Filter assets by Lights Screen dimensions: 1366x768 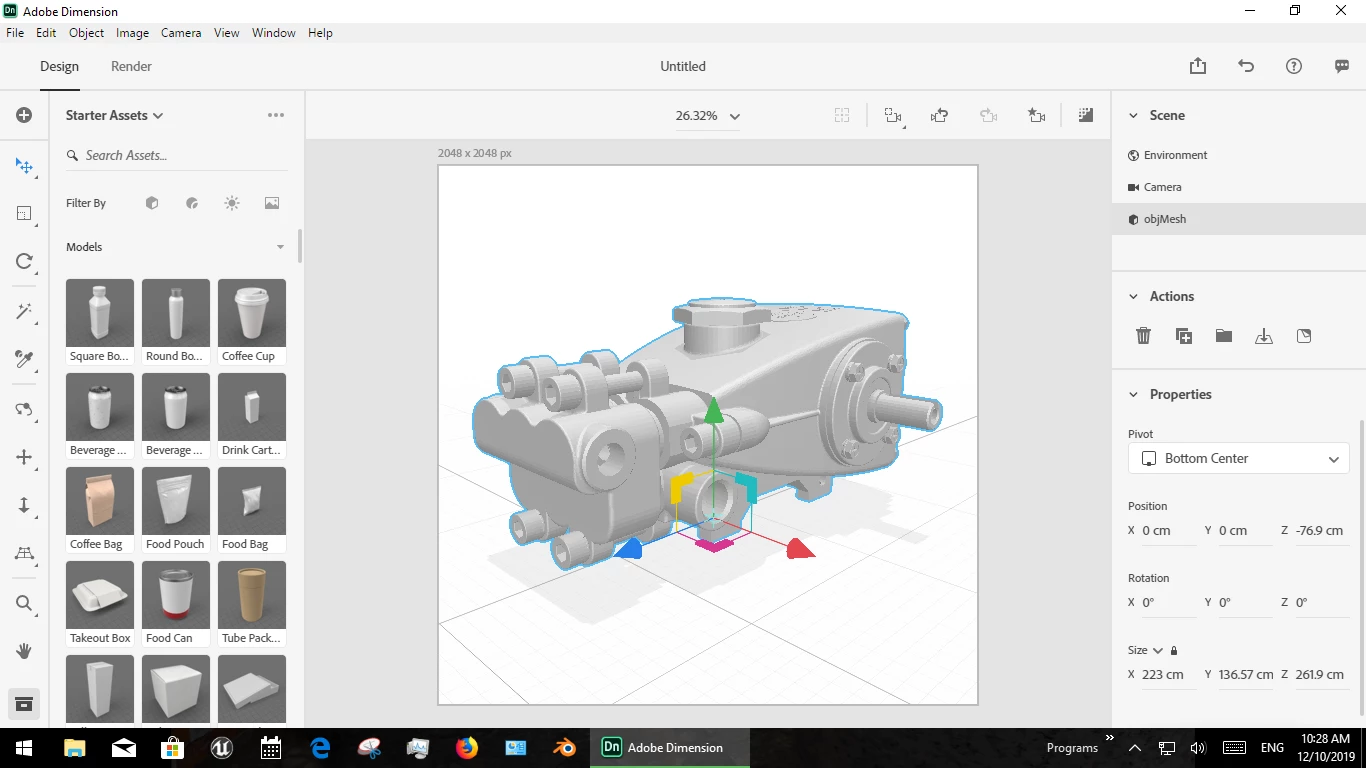click(x=232, y=203)
